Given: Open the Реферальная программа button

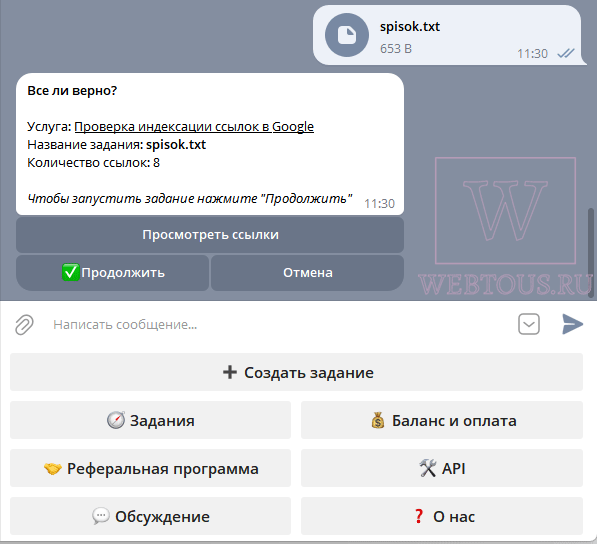Looking at the screenshot, I should 150,468.
